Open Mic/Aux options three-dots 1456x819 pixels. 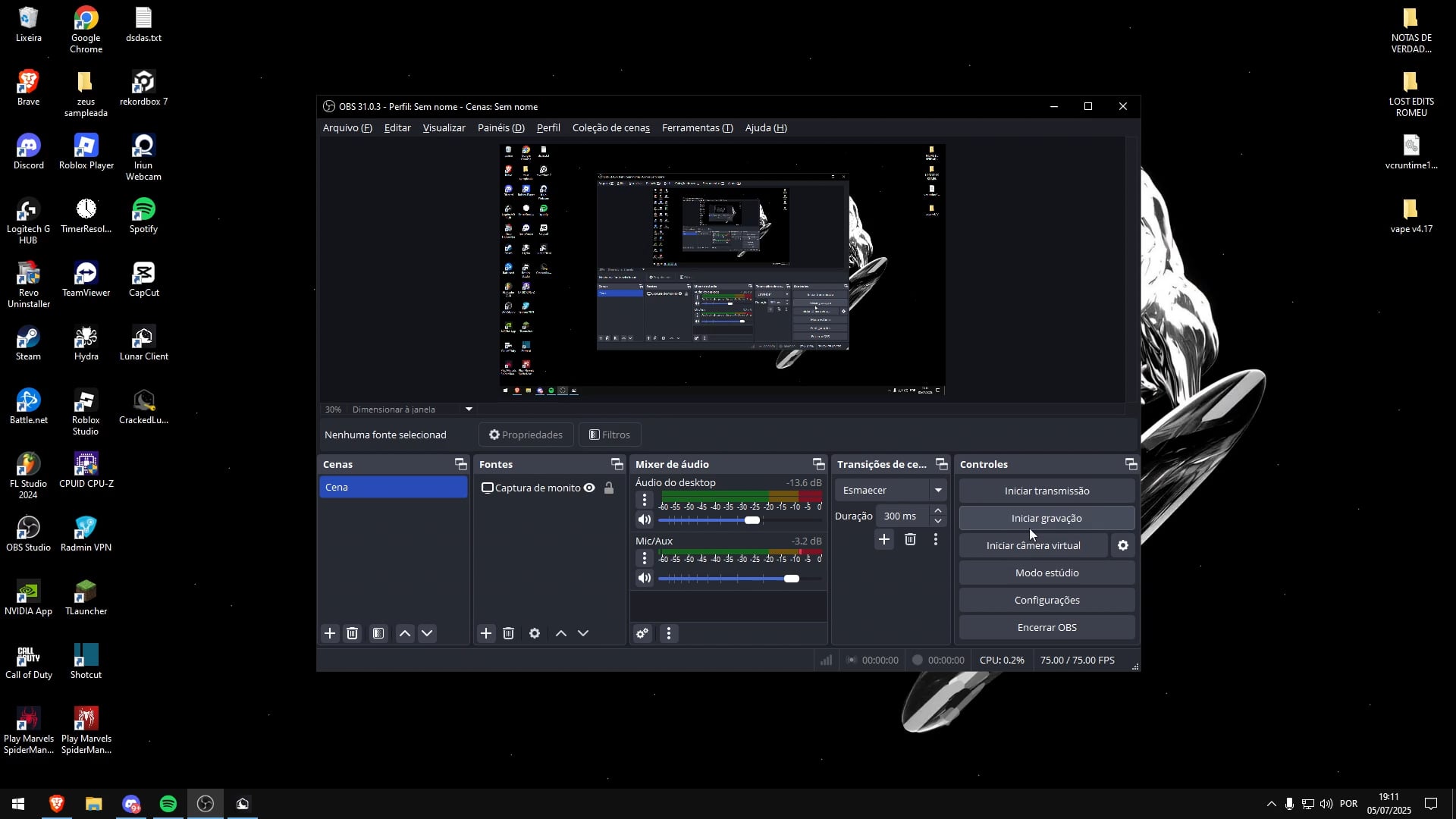coord(645,558)
